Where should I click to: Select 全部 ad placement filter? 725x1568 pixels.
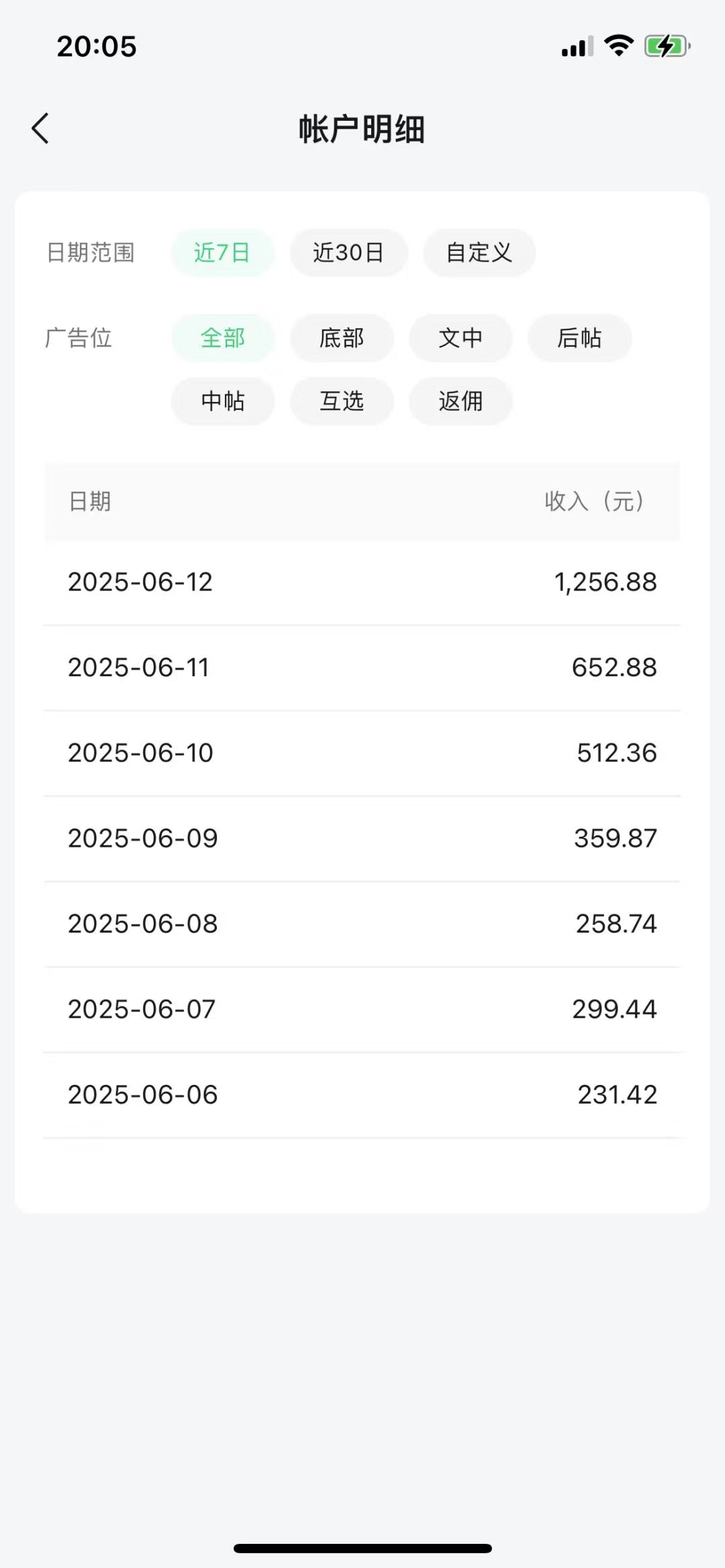click(x=222, y=338)
